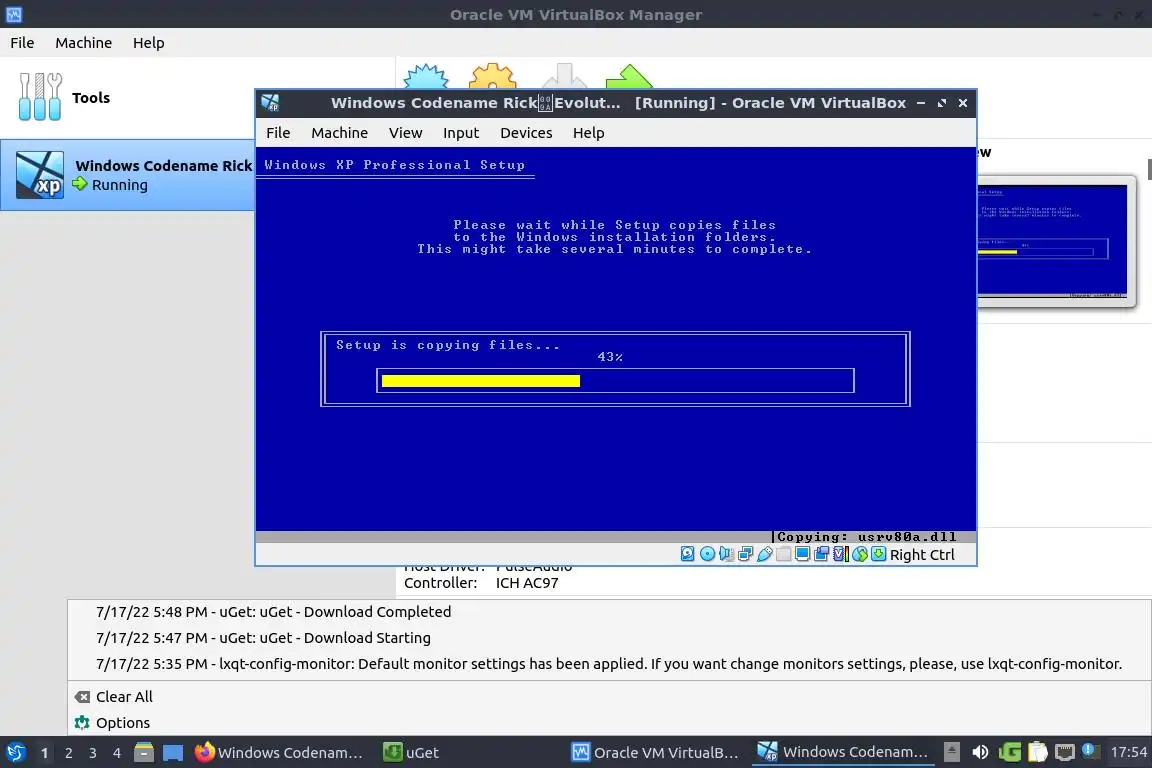Click the network adapter indicator in VM status bar

tap(745, 554)
